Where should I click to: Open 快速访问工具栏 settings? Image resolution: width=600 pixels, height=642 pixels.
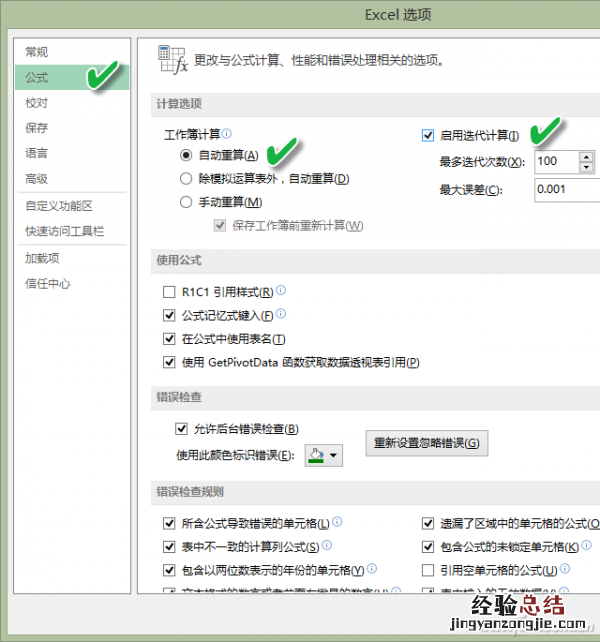[x=72, y=231]
